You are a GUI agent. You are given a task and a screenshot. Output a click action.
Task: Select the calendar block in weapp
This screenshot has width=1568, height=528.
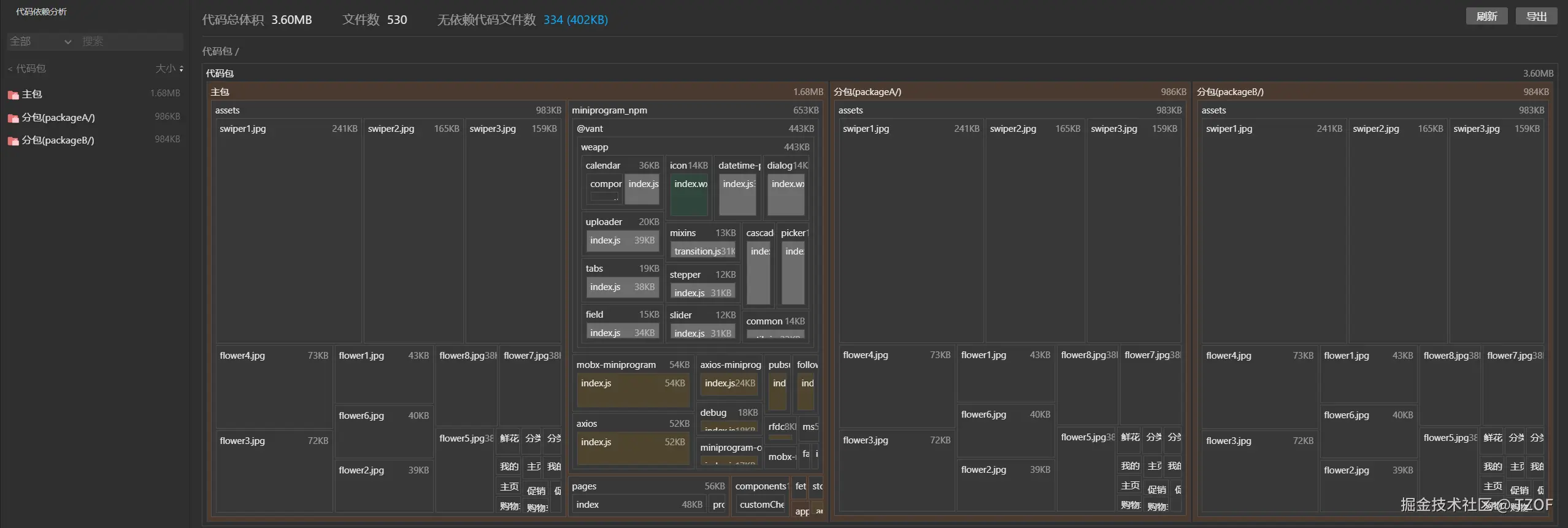[x=603, y=166]
